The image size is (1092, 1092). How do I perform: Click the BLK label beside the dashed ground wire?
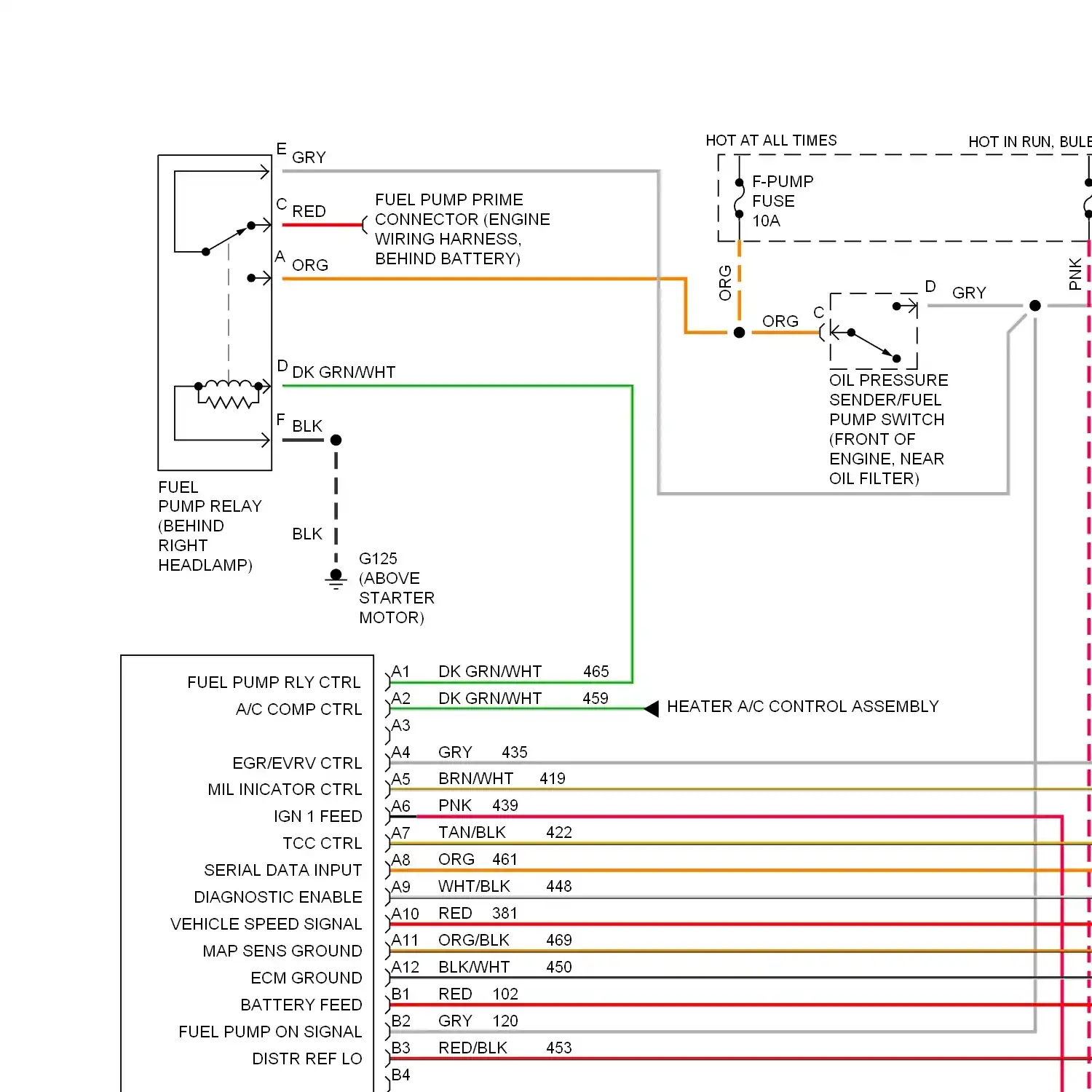coord(307,534)
